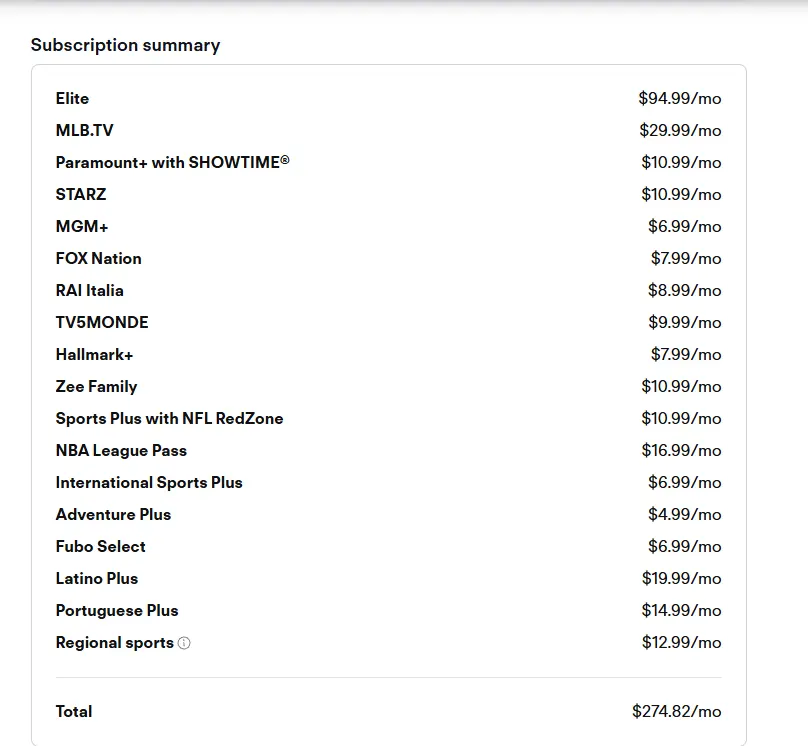This screenshot has width=808, height=746.
Task: Click the Fubo Select line item
Action: [x=100, y=546]
